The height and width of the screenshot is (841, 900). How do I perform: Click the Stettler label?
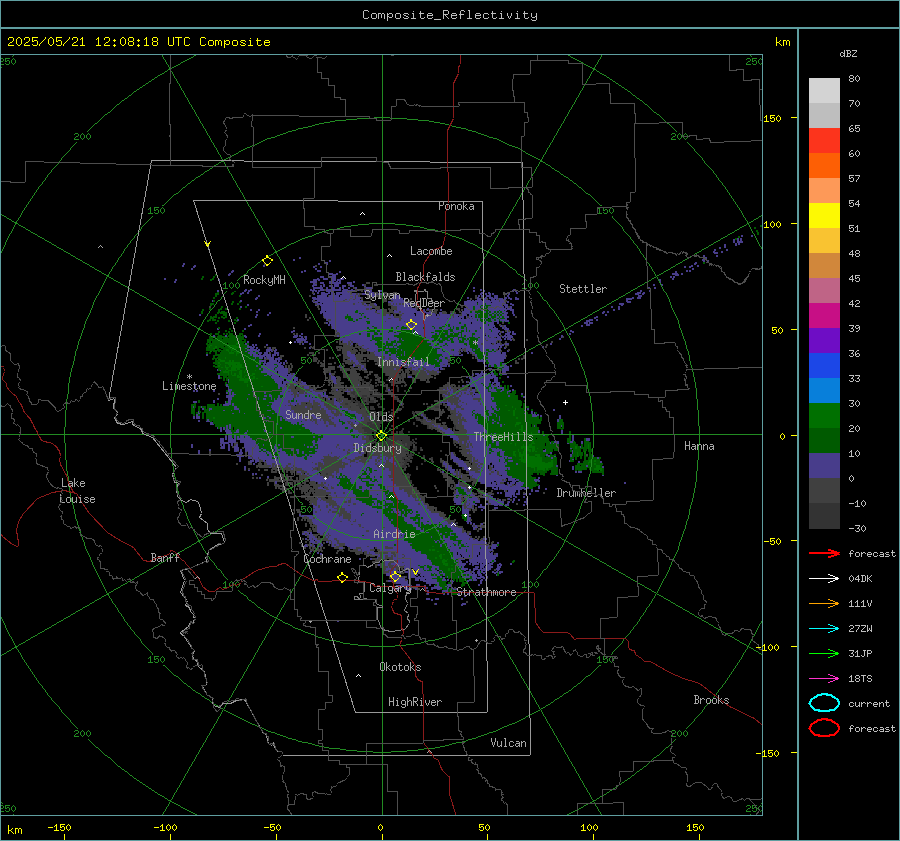583,289
